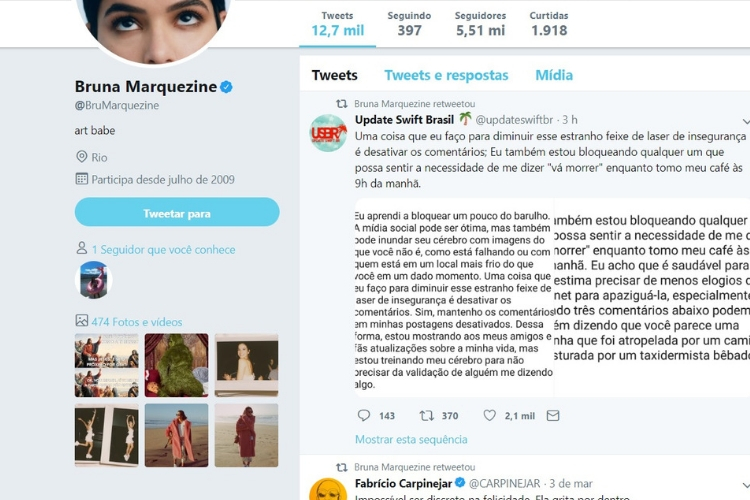Send tweet via direct message envelope icon

[x=553, y=415]
